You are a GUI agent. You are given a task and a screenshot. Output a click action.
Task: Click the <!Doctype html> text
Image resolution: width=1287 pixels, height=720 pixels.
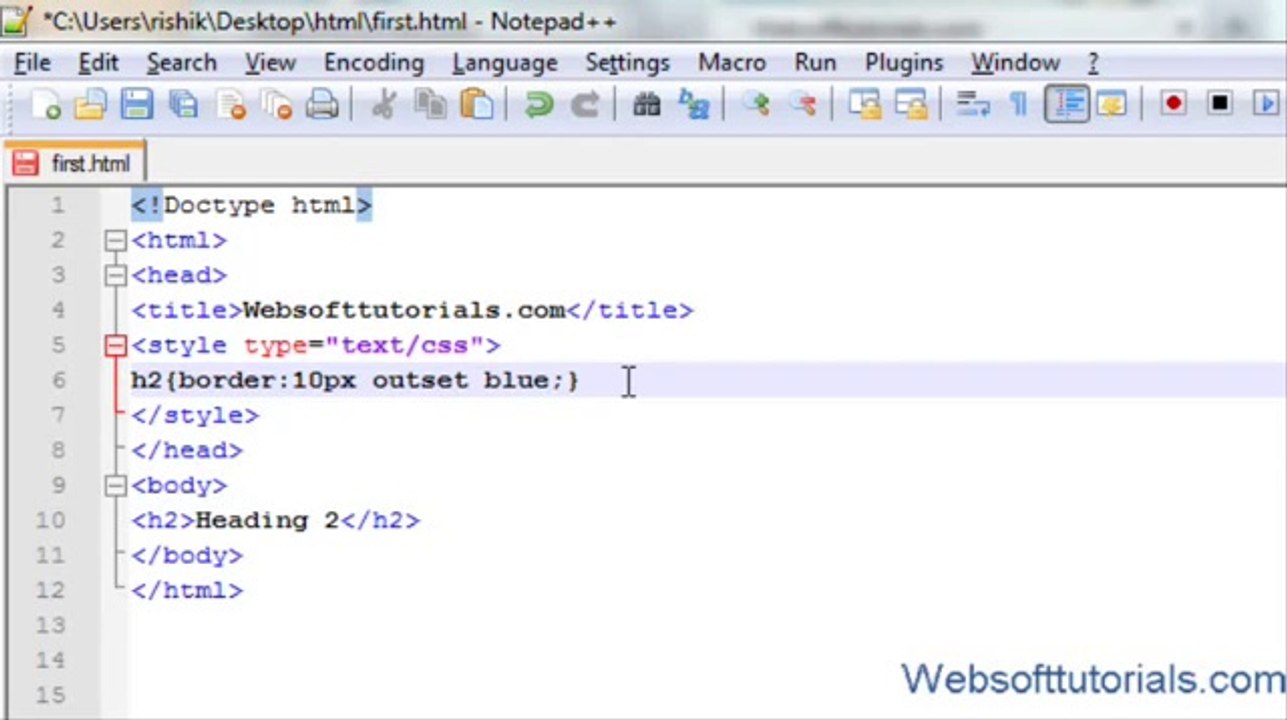pyautogui.click(x=251, y=205)
